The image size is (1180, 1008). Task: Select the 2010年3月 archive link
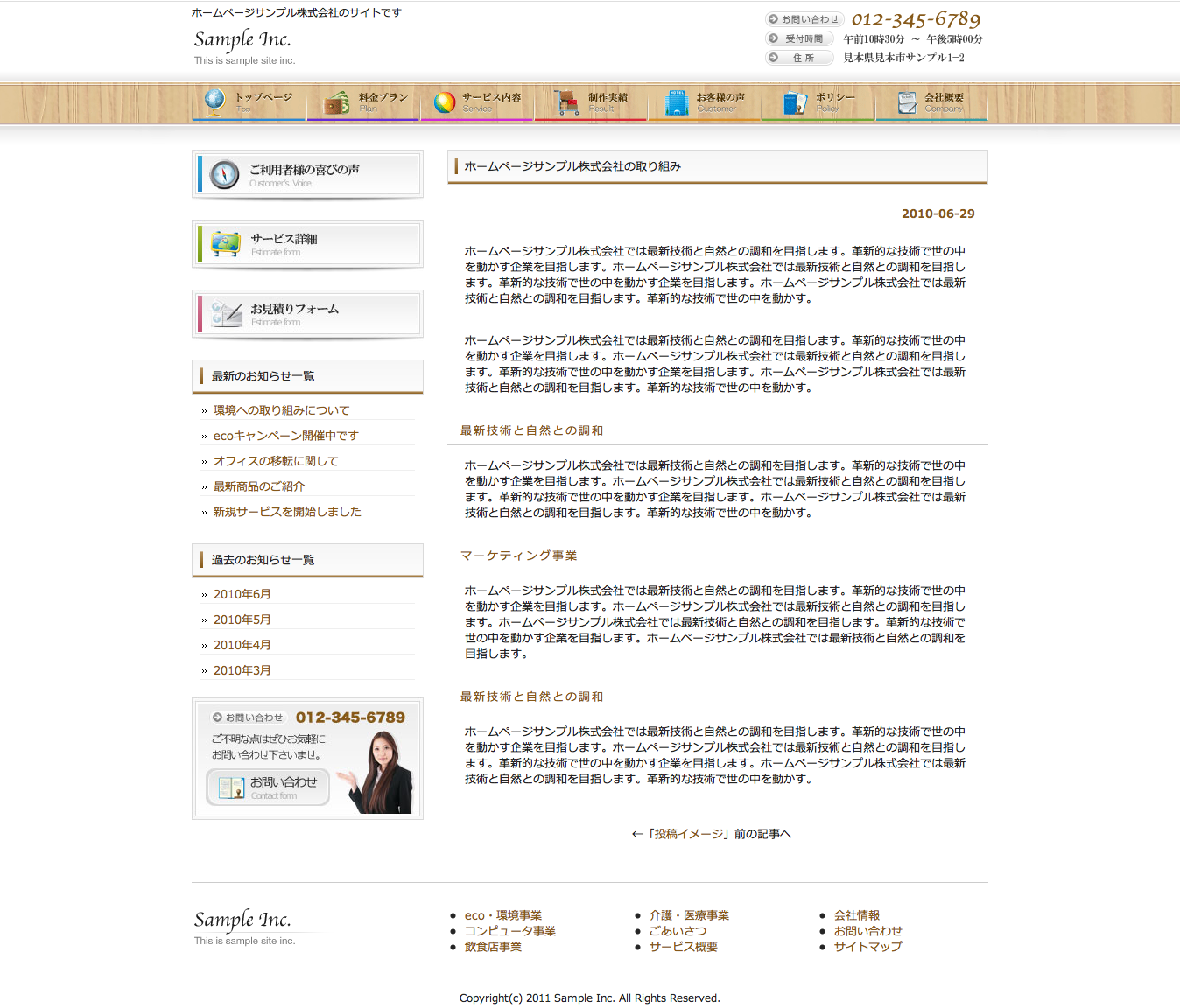point(242,670)
